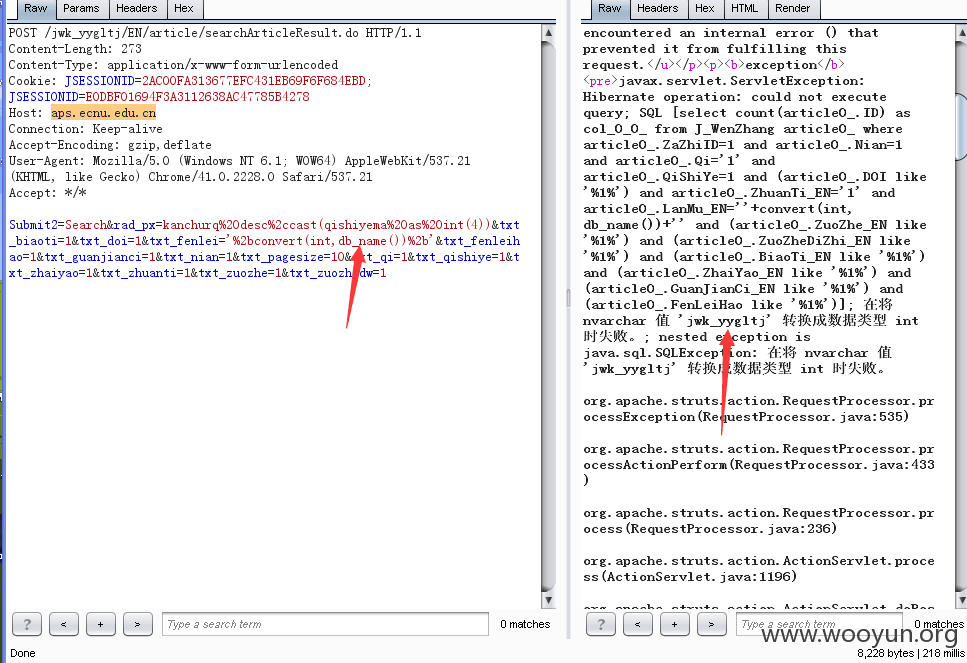Click next match (>) button in request pane

138,624
